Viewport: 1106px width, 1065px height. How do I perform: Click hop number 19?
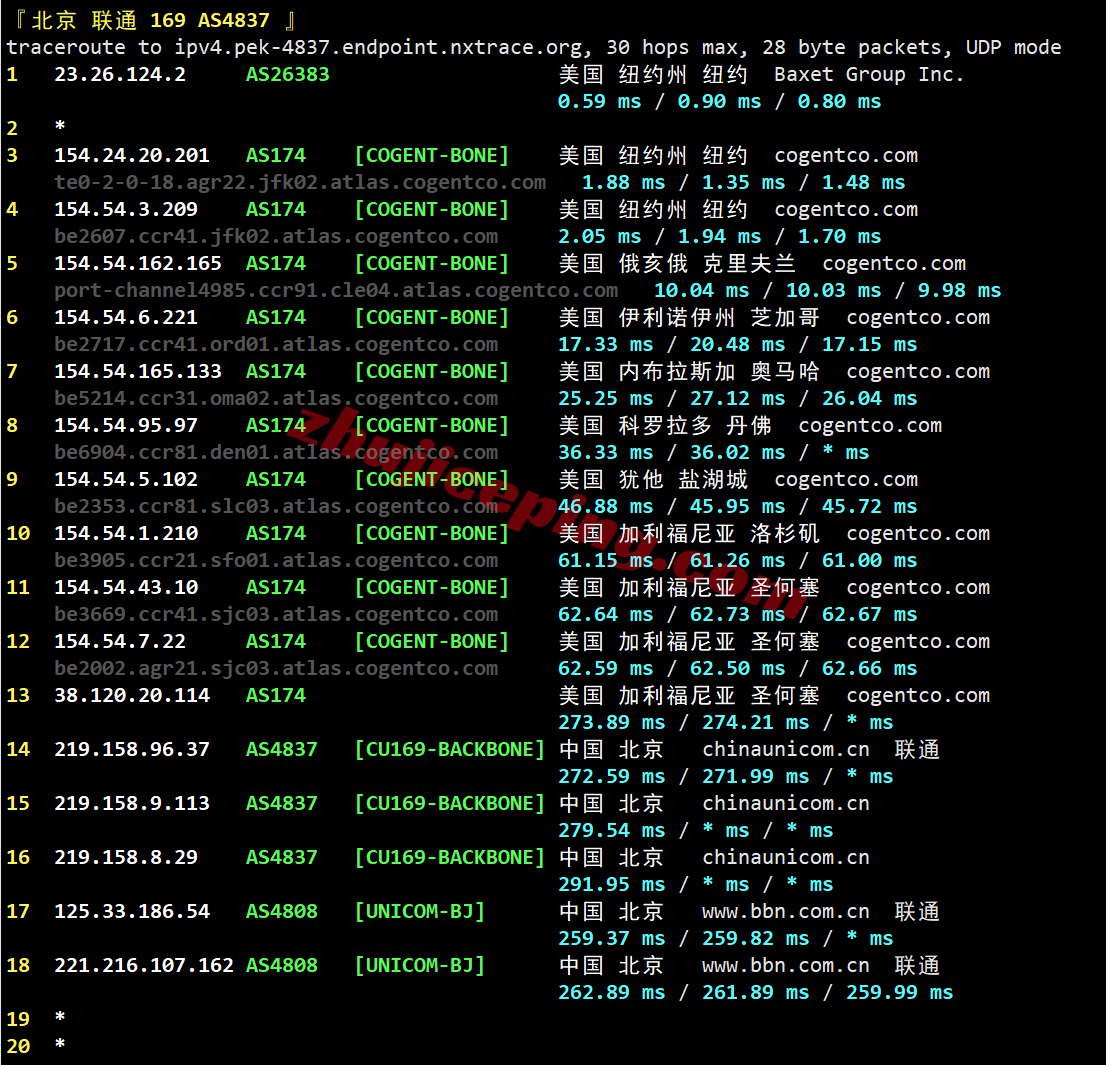click(18, 1019)
